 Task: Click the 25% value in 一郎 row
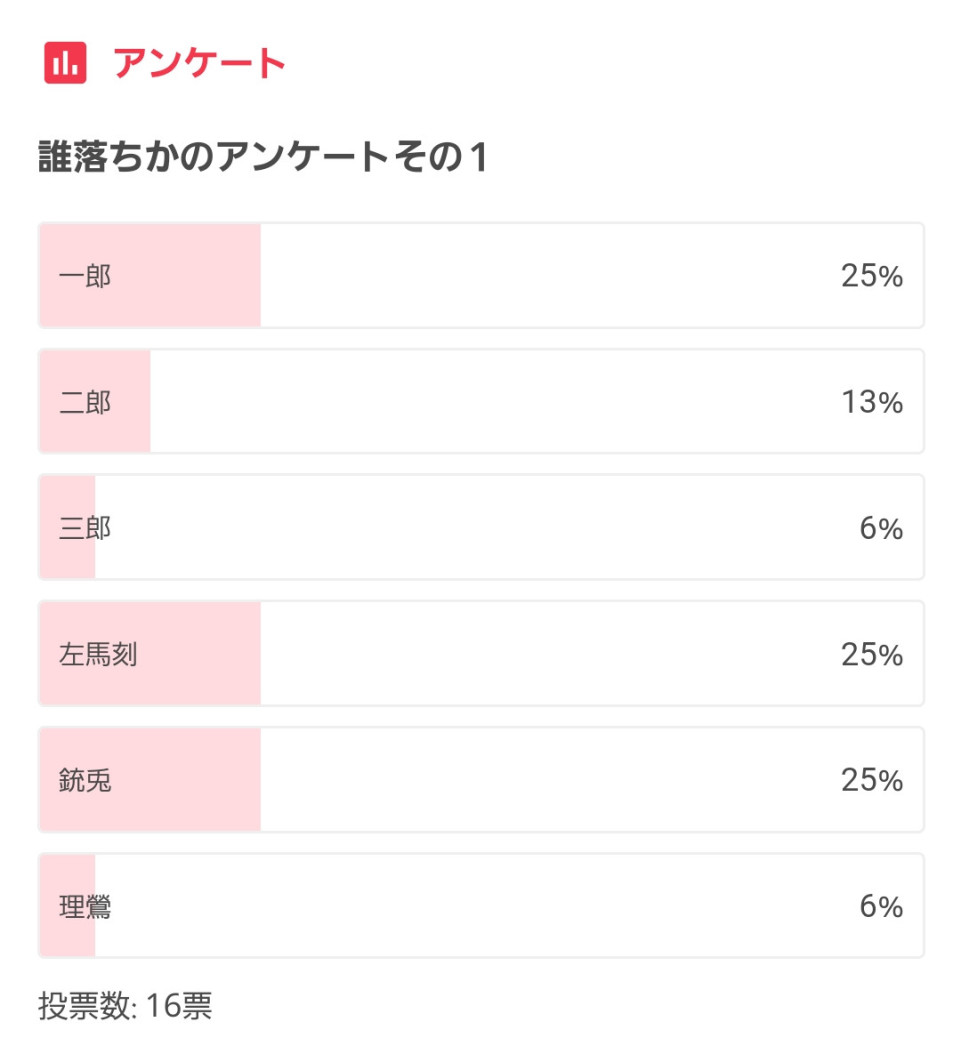click(x=872, y=276)
